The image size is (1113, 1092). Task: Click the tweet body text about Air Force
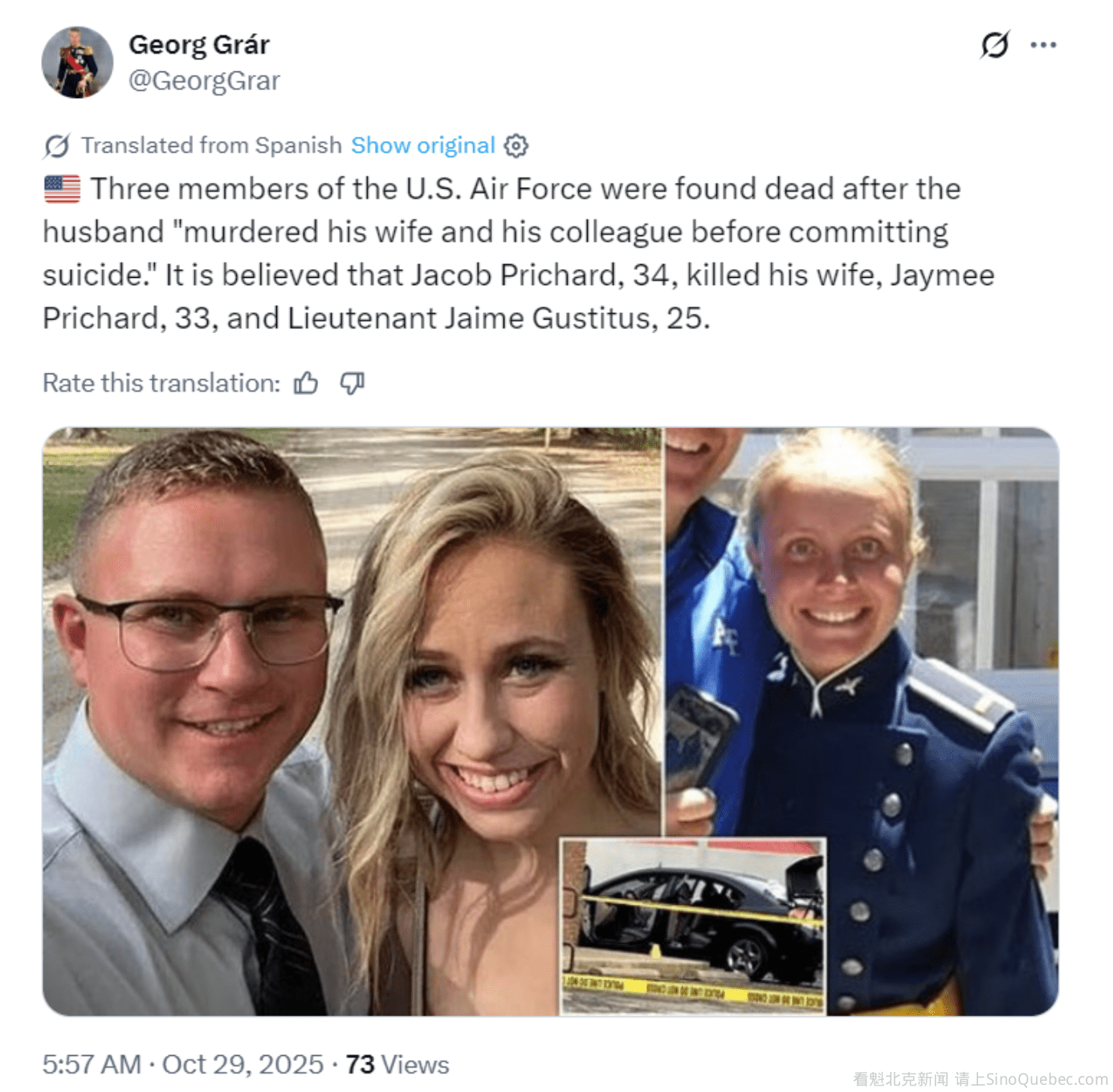(519, 254)
